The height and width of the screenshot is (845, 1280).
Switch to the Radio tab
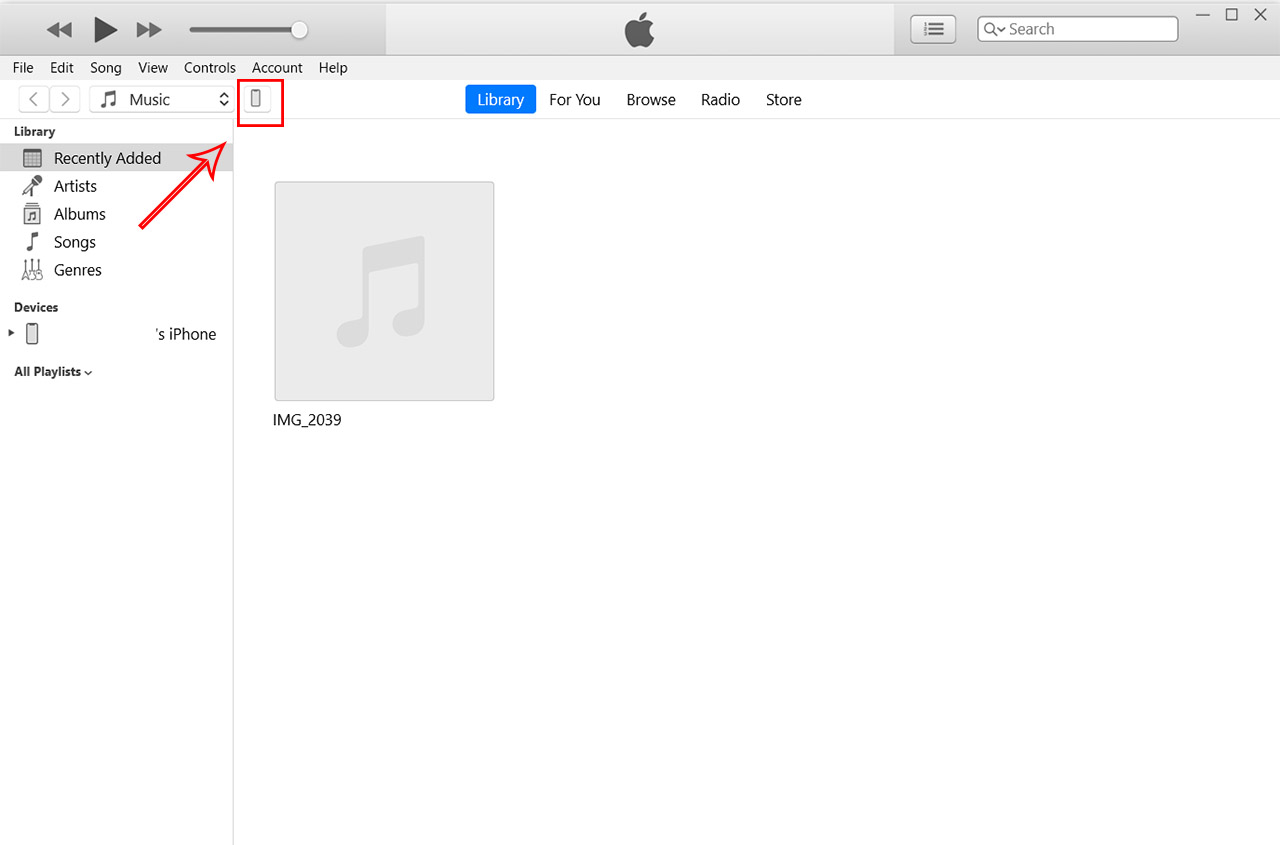[720, 99]
